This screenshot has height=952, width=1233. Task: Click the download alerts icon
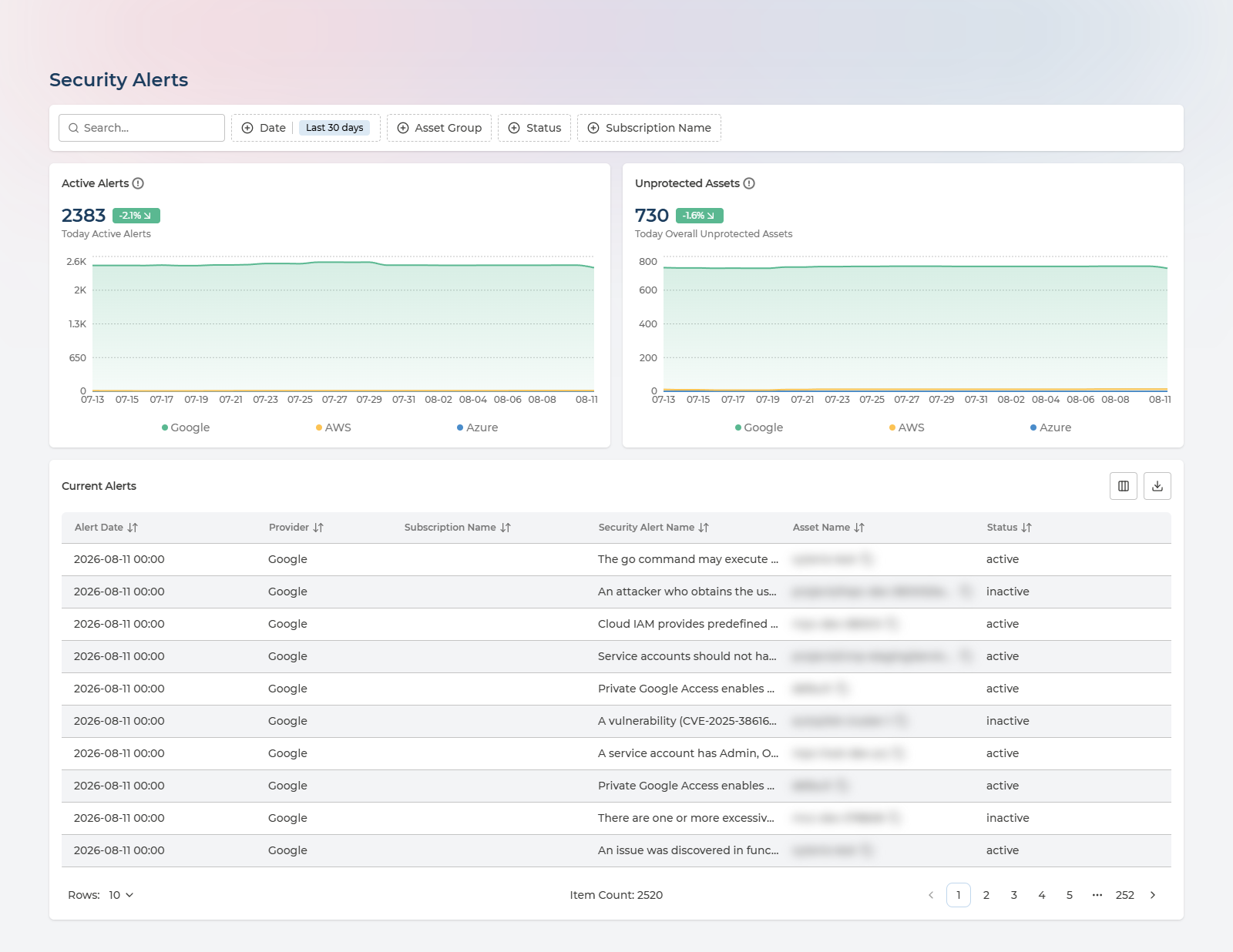[1157, 486]
